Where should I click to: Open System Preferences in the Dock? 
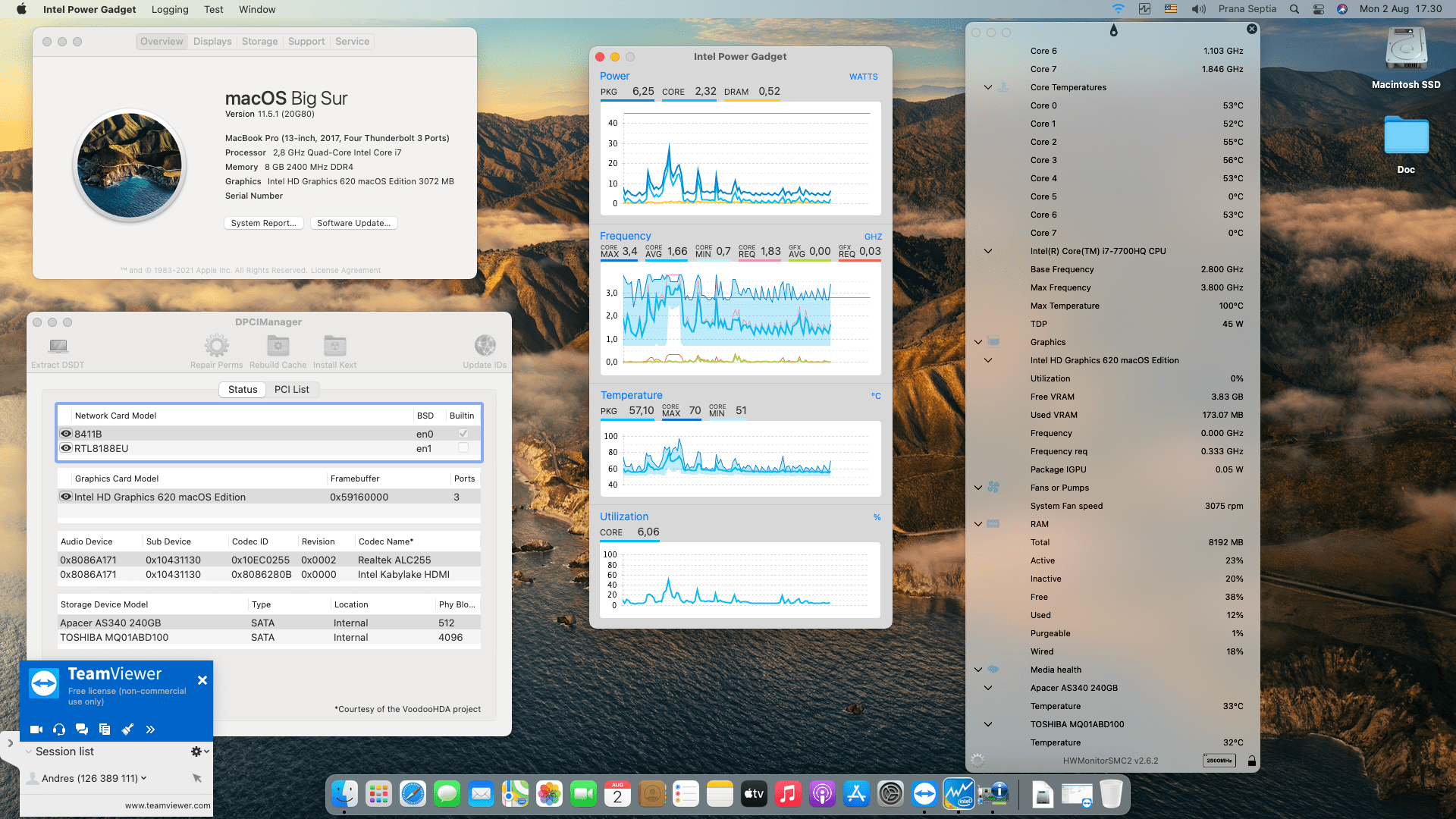(890, 794)
